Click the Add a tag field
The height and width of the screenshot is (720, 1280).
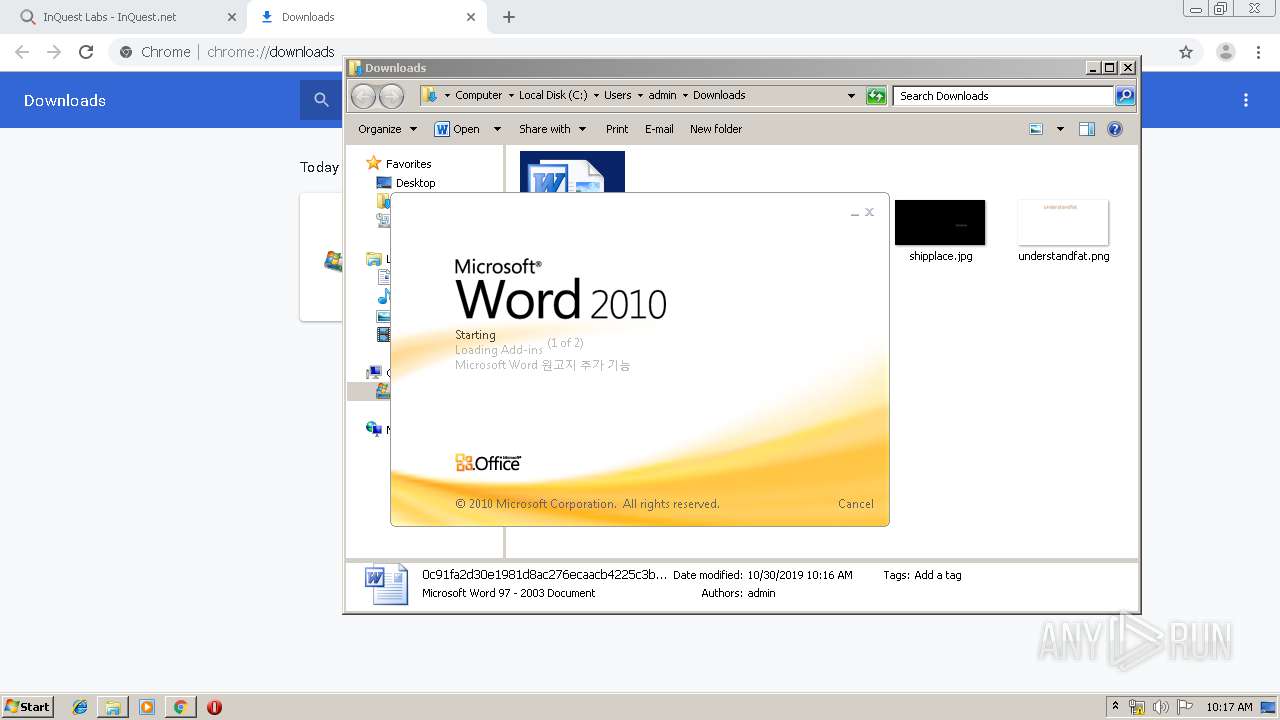click(937, 575)
